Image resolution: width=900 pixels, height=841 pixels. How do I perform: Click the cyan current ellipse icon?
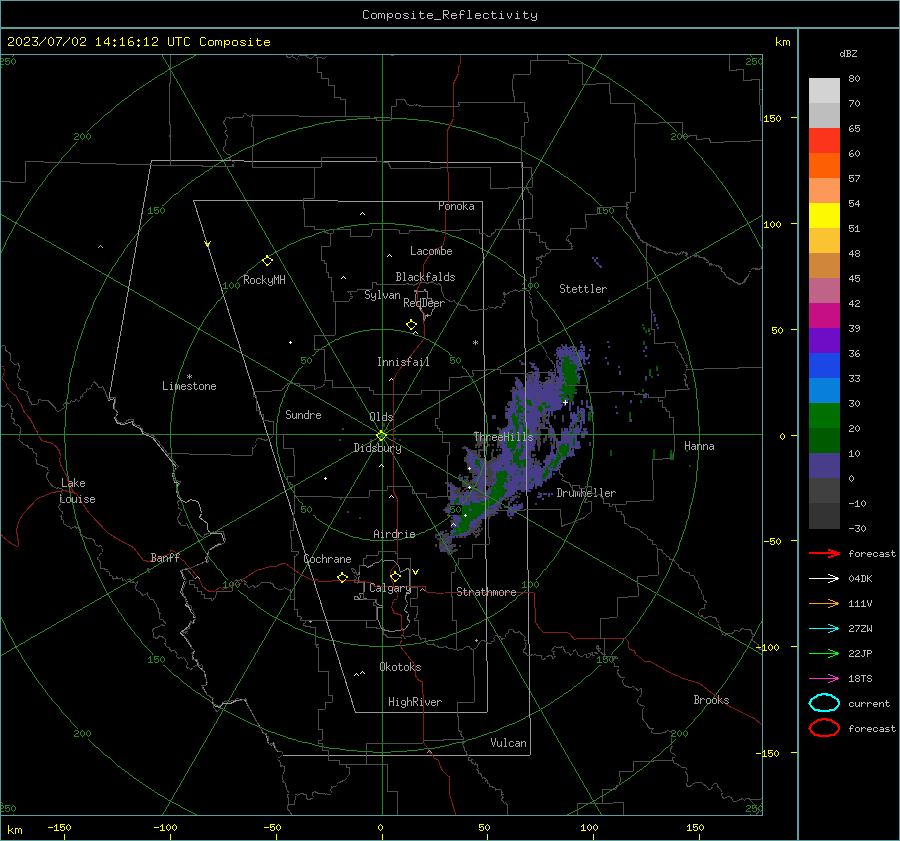824,703
